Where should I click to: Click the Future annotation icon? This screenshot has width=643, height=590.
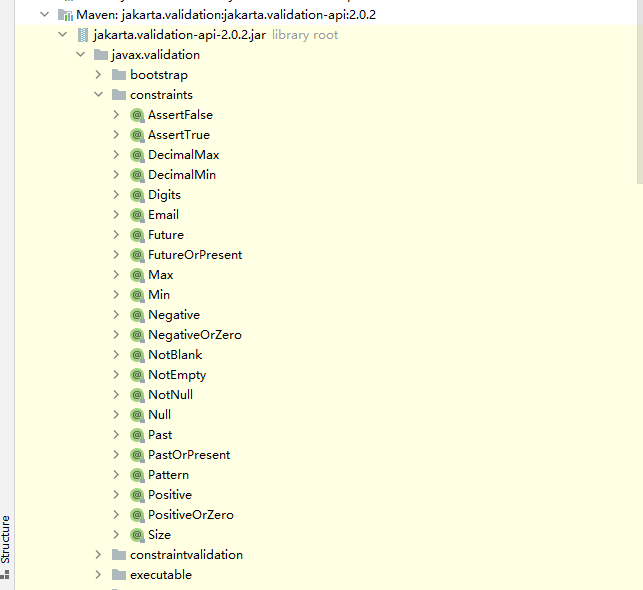(137, 235)
